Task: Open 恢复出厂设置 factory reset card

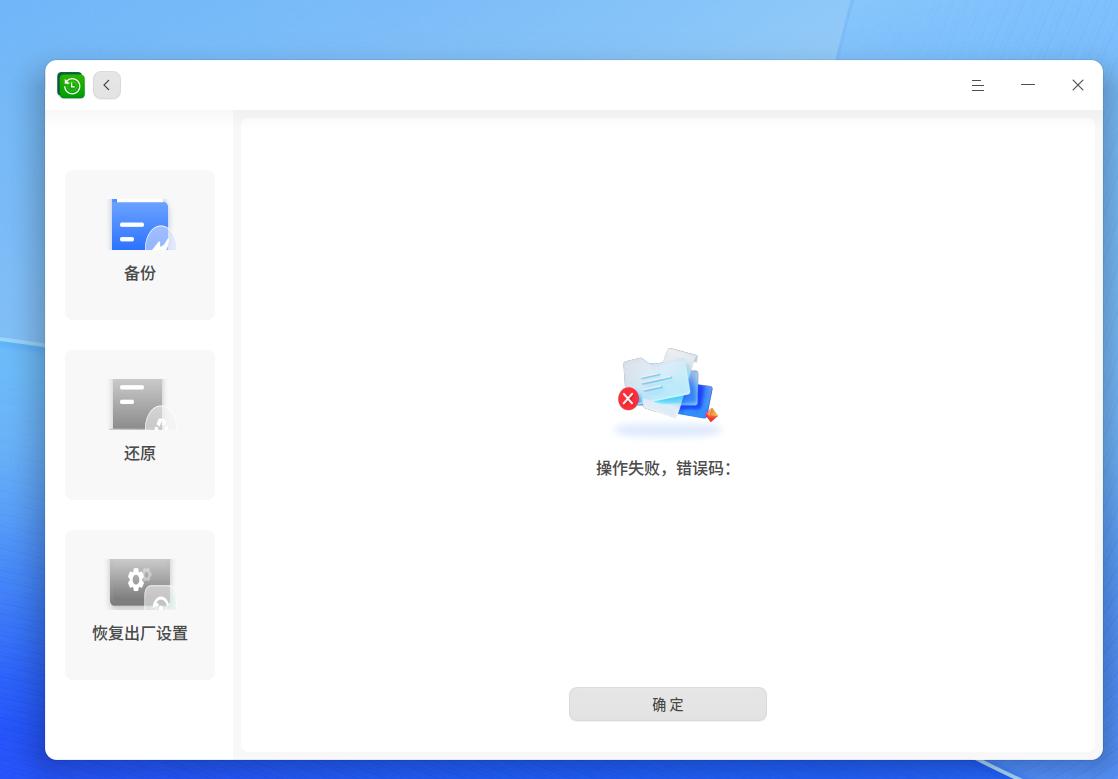Action: 140,604
